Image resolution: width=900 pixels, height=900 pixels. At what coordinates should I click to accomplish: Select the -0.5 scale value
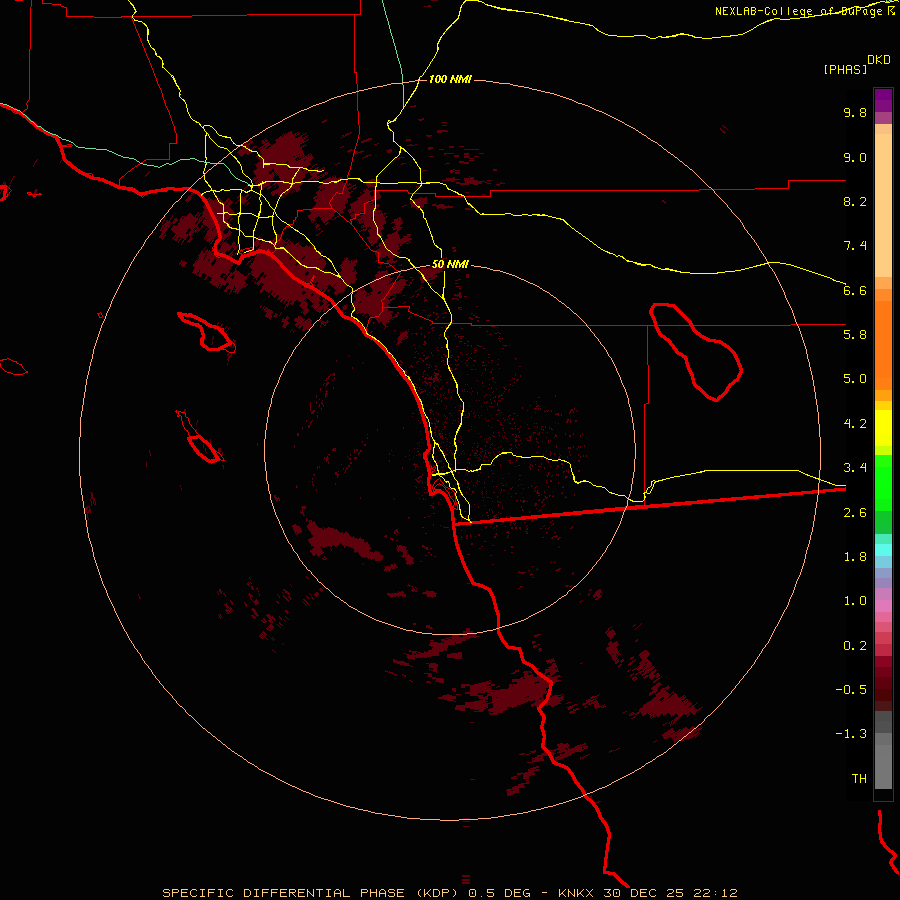pos(851,690)
